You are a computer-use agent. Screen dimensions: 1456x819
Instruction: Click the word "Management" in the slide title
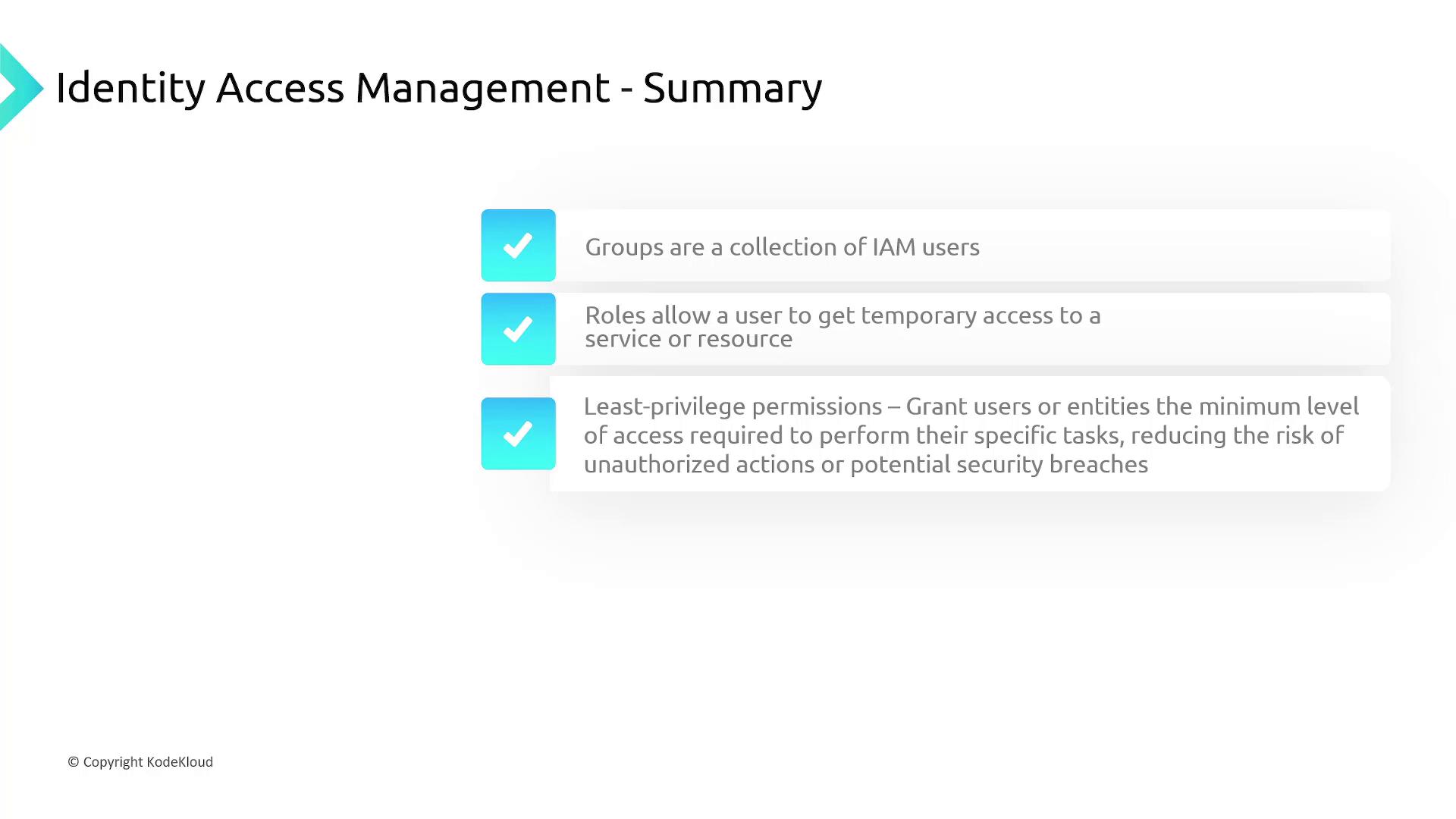click(482, 88)
